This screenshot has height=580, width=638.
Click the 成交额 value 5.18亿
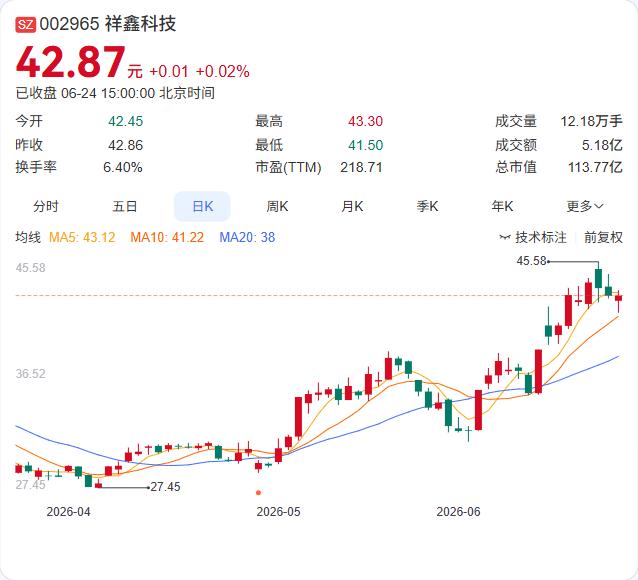pyautogui.click(x=602, y=145)
